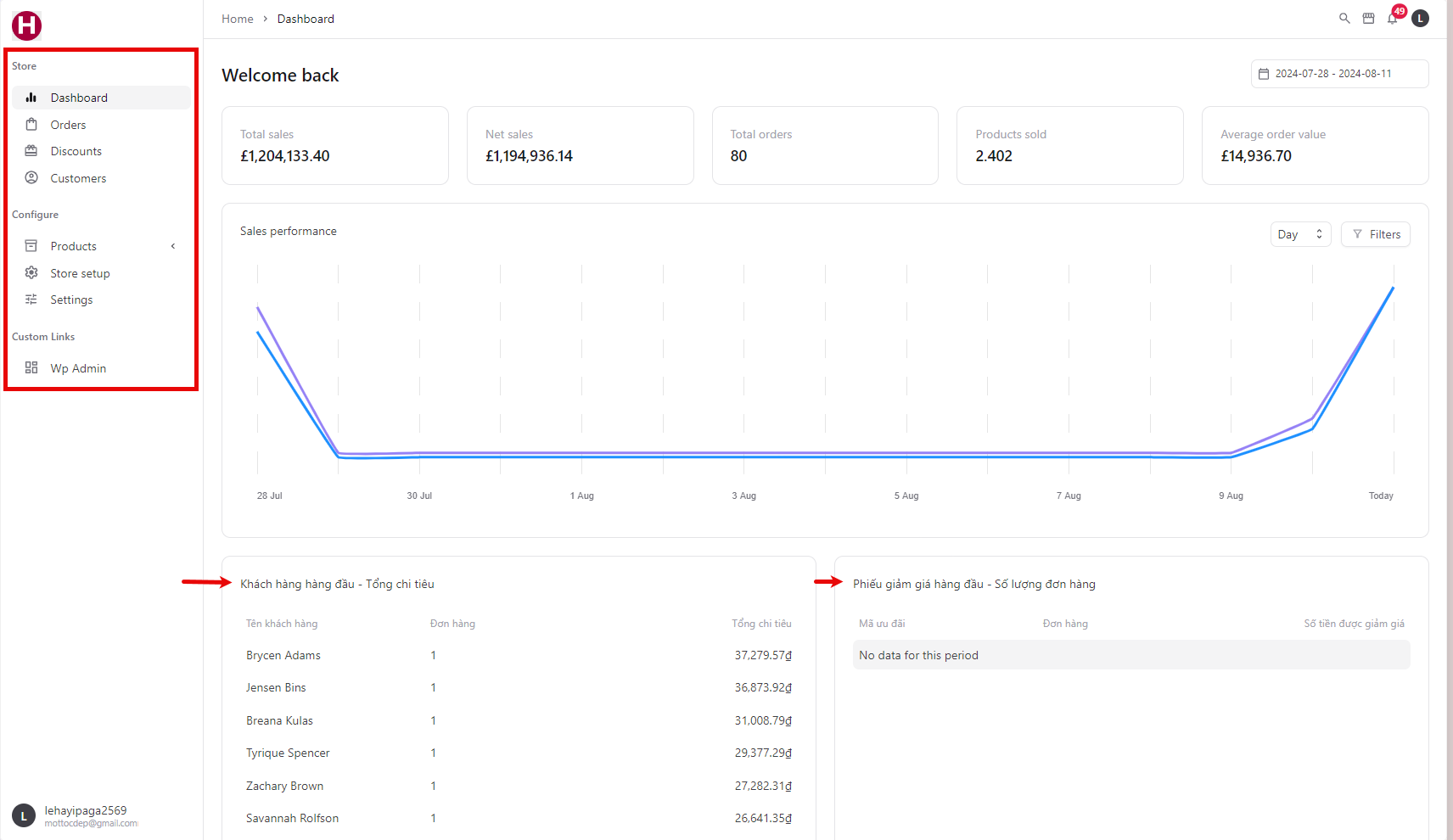Open the storefront icon in top bar

click(1368, 19)
